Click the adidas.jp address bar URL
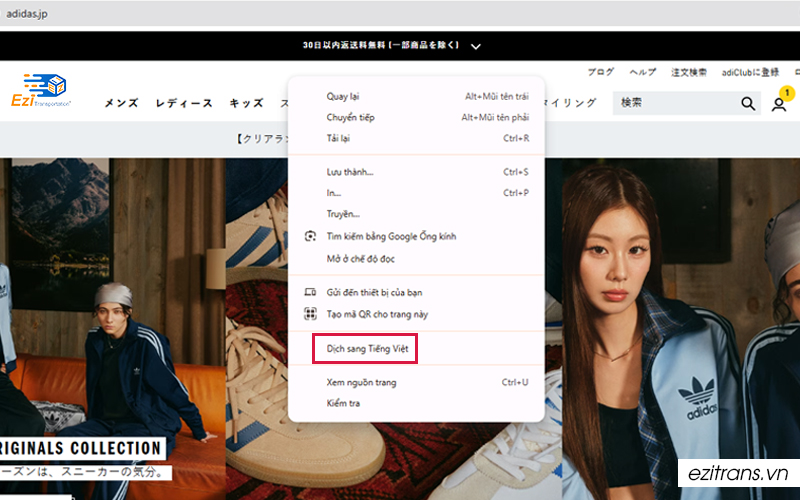 (x=27, y=14)
